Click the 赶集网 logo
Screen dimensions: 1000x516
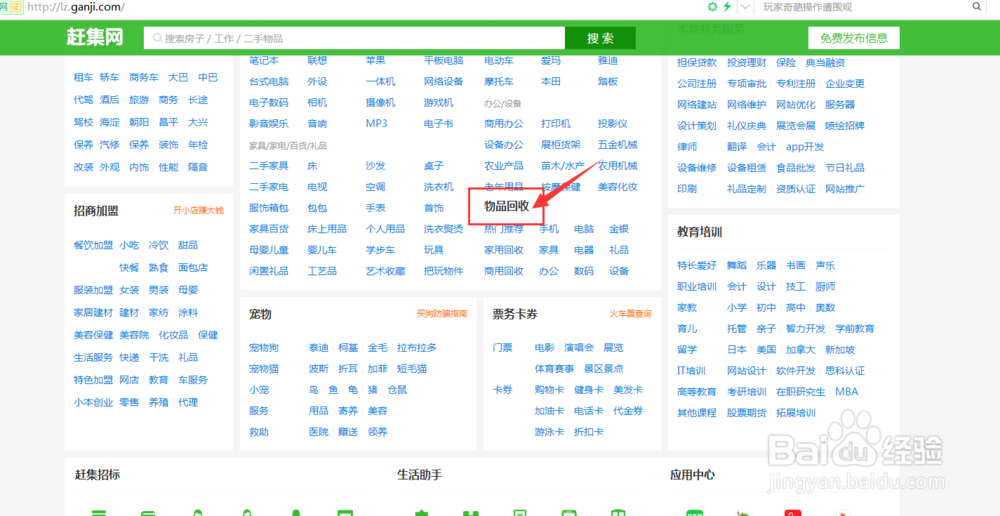(x=94, y=38)
